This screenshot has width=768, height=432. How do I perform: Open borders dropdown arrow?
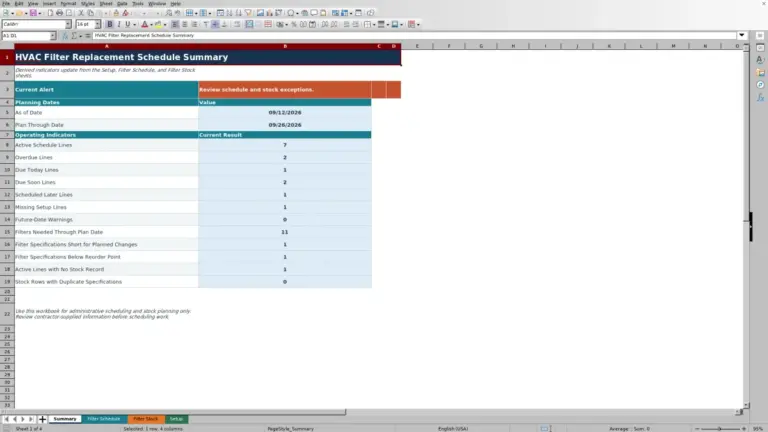tap(374, 24)
